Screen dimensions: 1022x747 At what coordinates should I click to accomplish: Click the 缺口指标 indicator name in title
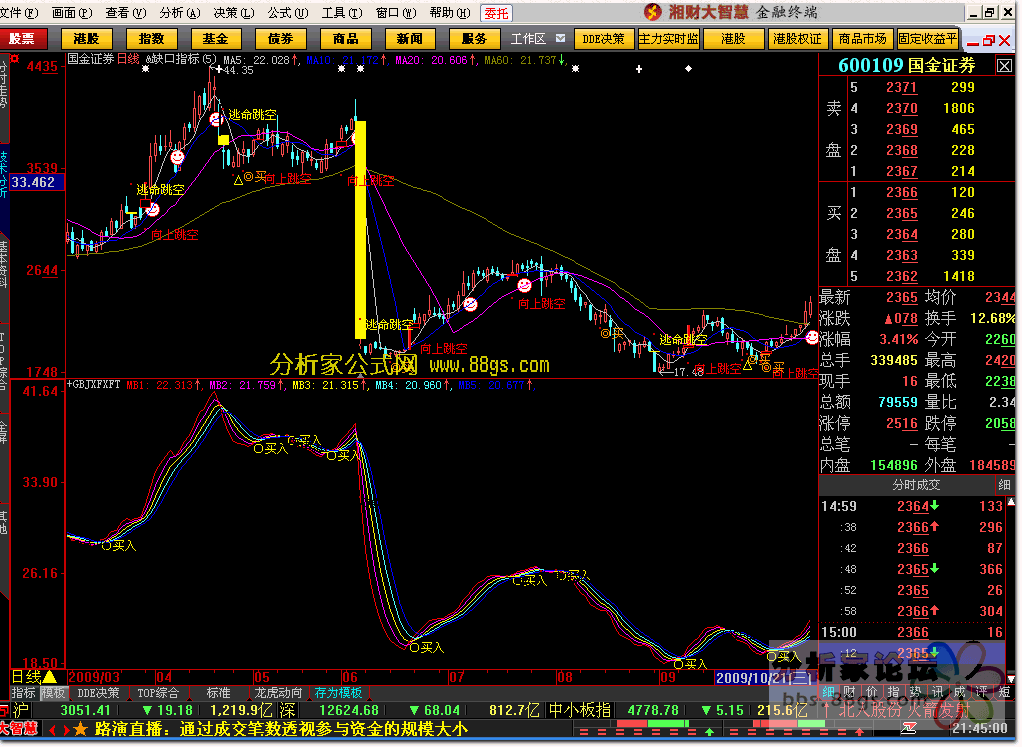tap(174, 59)
